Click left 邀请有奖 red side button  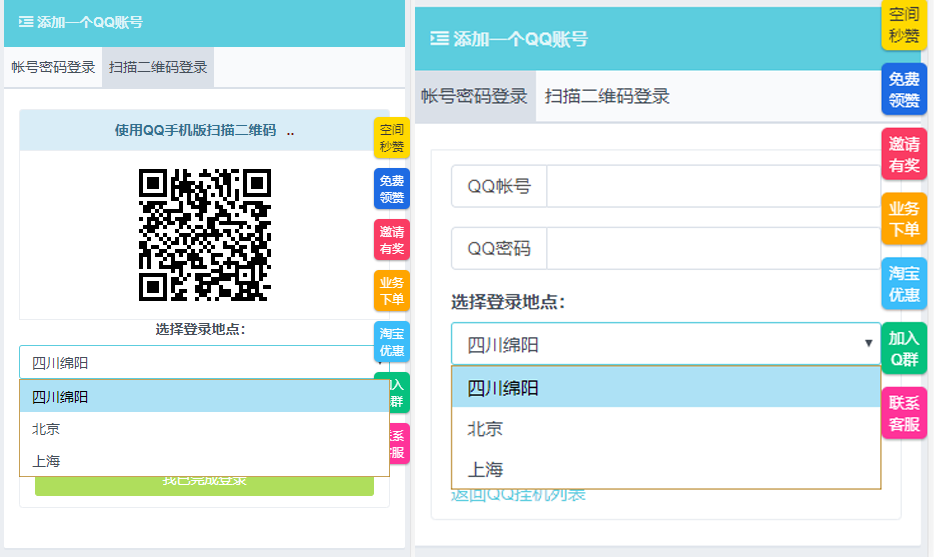(x=392, y=240)
